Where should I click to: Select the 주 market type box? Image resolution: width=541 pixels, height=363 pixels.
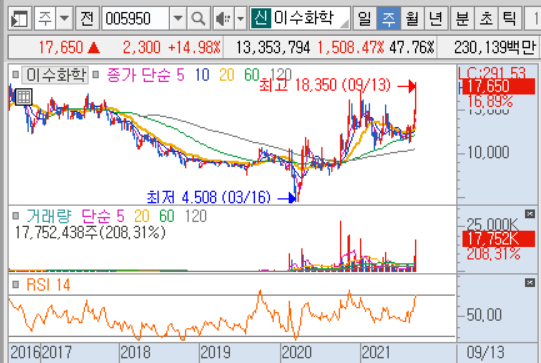pyautogui.click(x=45, y=18)
